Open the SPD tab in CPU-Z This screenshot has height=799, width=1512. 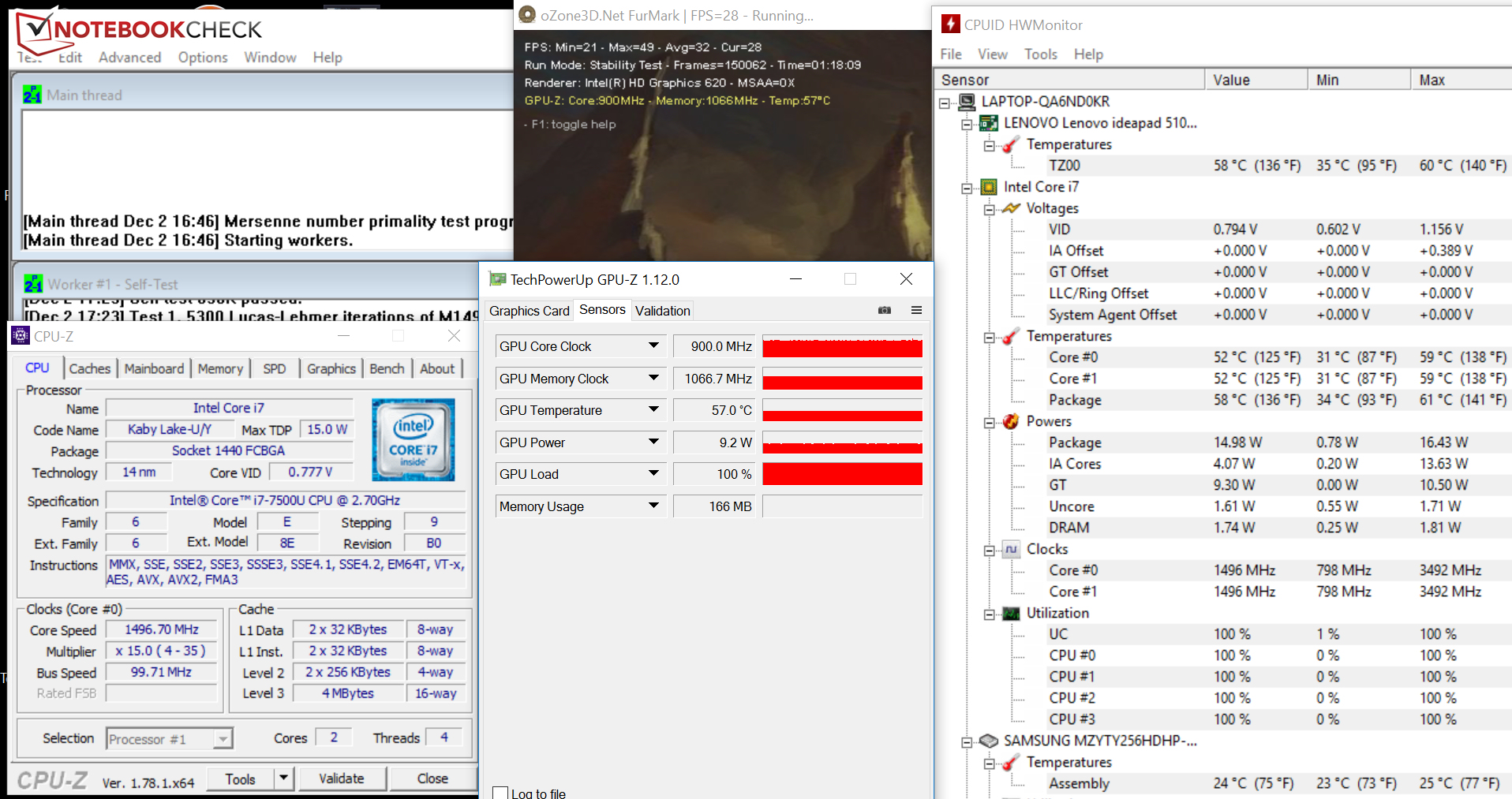click(x=275, y=368)
